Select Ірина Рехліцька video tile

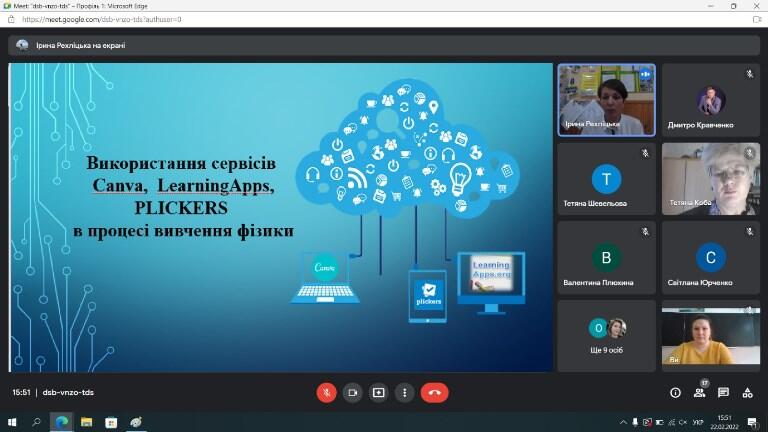coord(606,100)
